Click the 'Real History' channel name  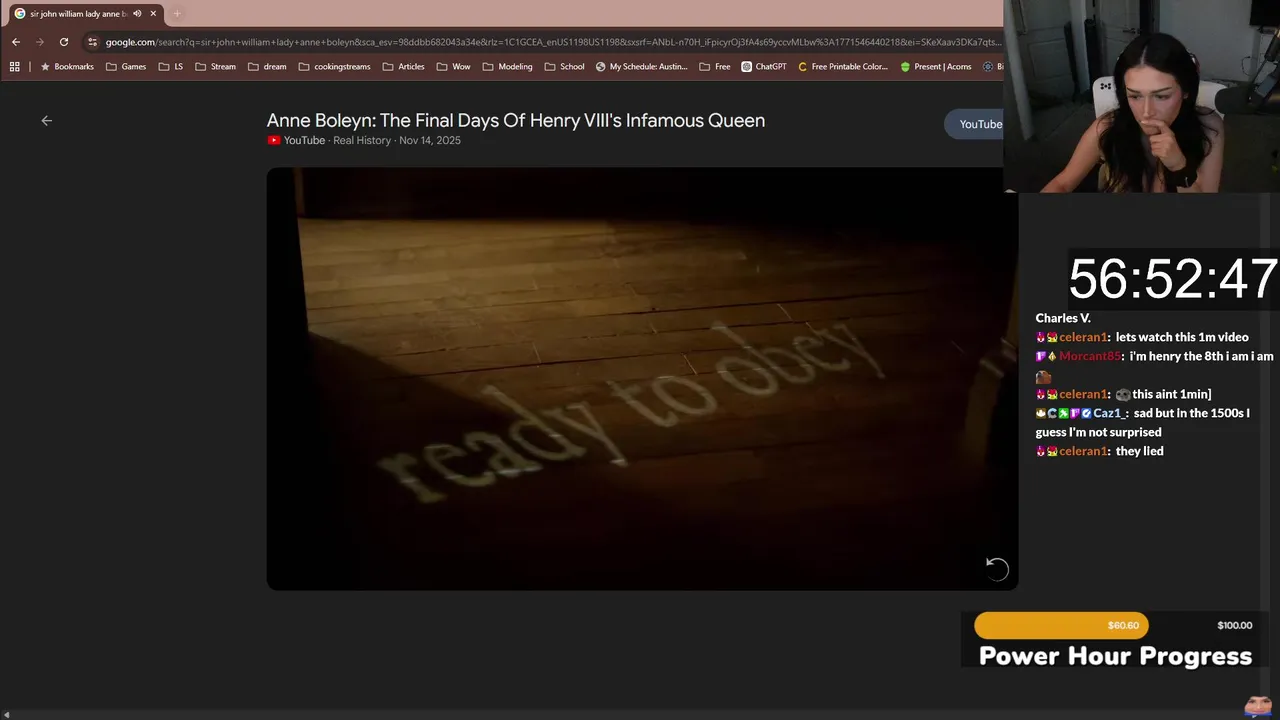[361, 140]
